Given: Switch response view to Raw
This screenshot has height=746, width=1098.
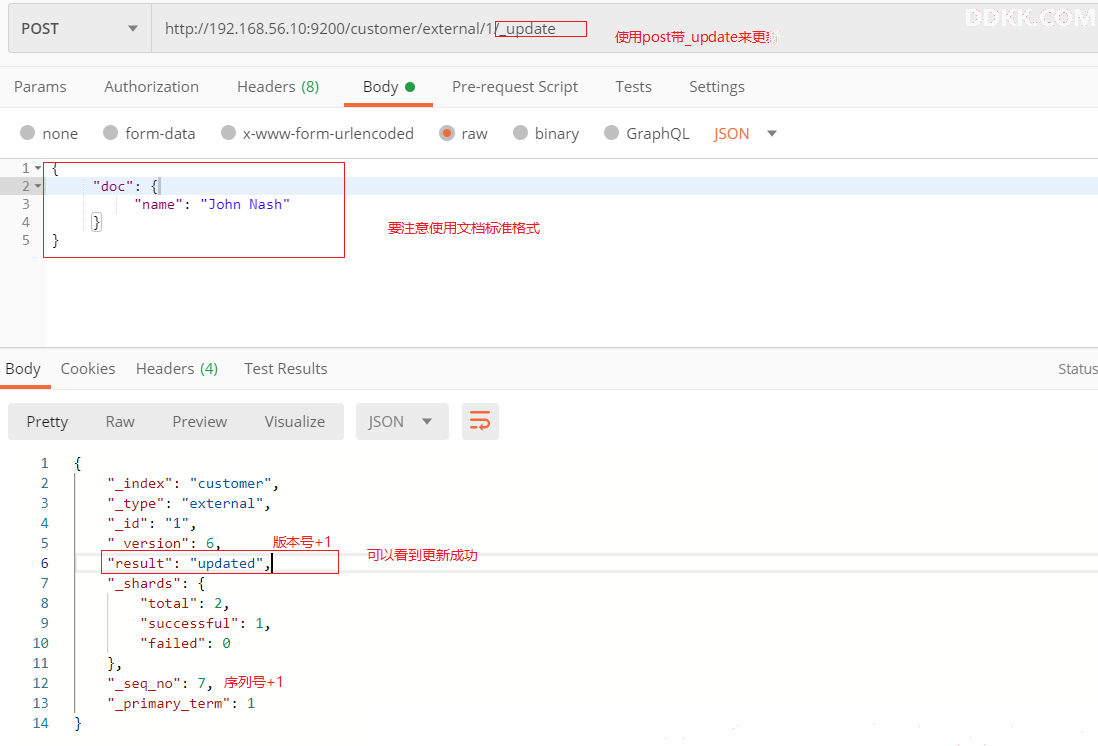Looking at the screenshot, I should coord(120,422).
